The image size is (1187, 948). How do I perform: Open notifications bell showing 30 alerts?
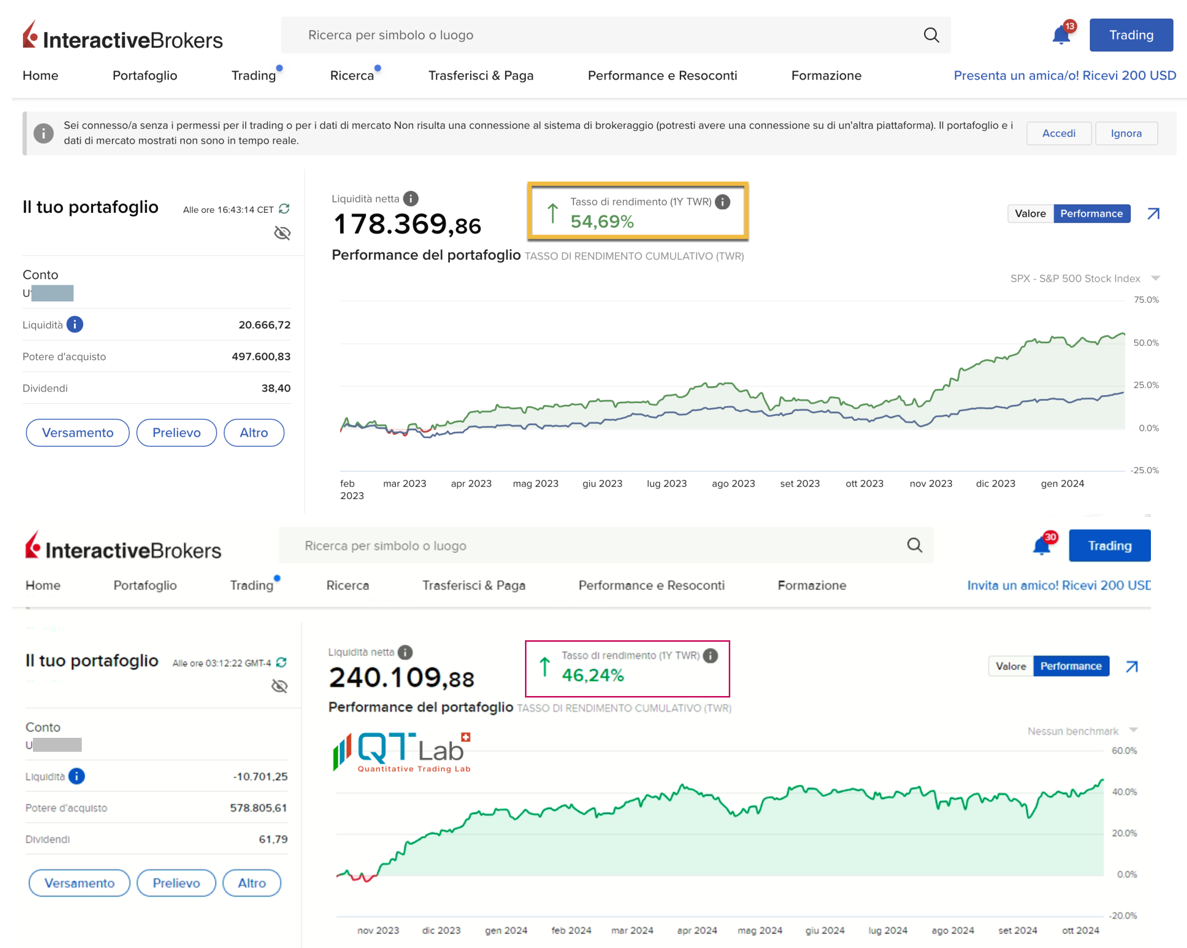[x=1041, y=546]
